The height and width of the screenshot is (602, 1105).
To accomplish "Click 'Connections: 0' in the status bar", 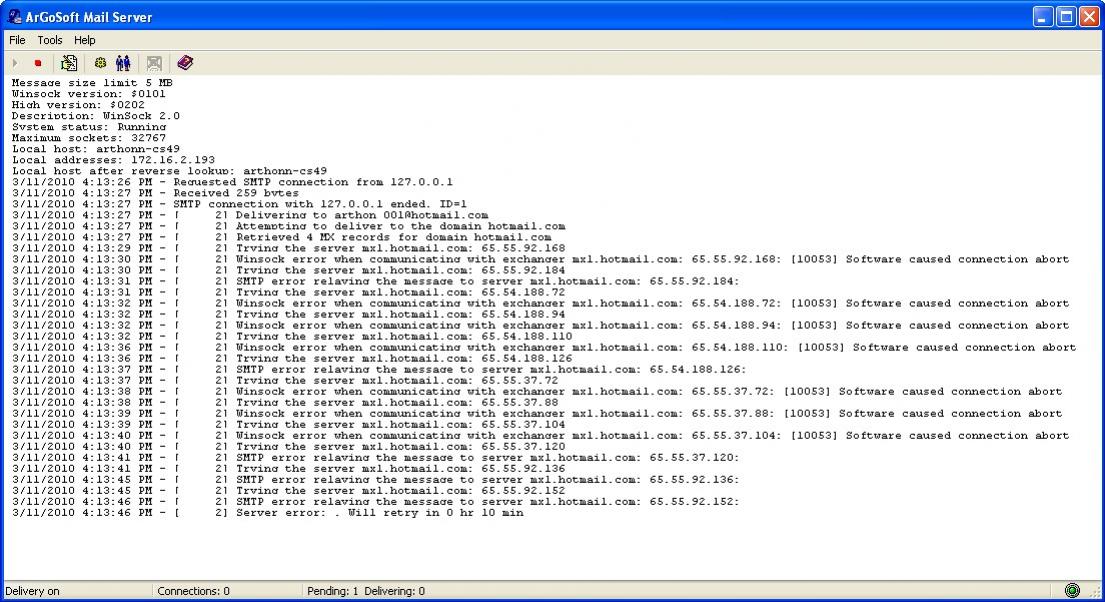I will click(193, 591).
